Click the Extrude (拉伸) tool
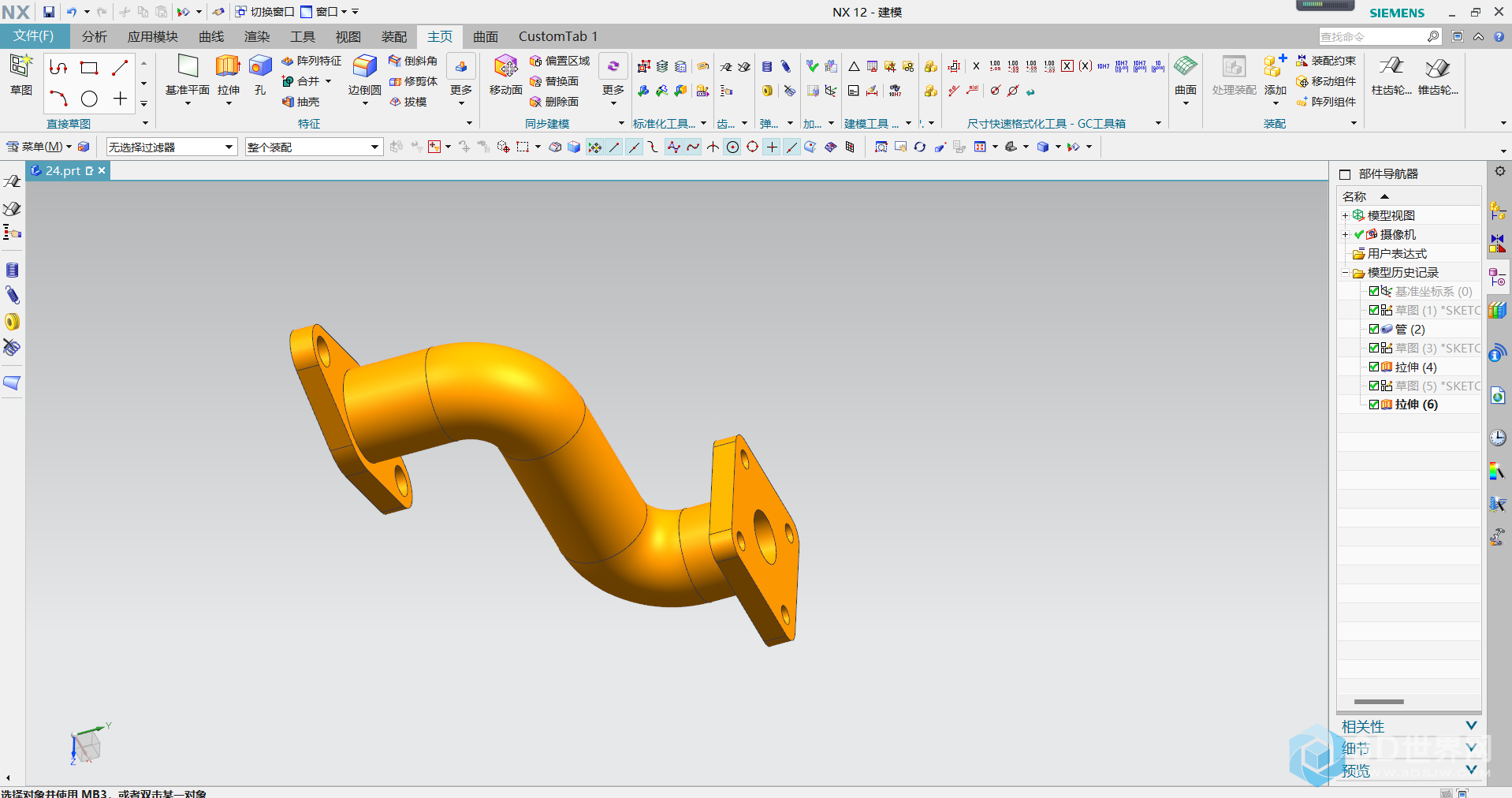 (228, 76)
